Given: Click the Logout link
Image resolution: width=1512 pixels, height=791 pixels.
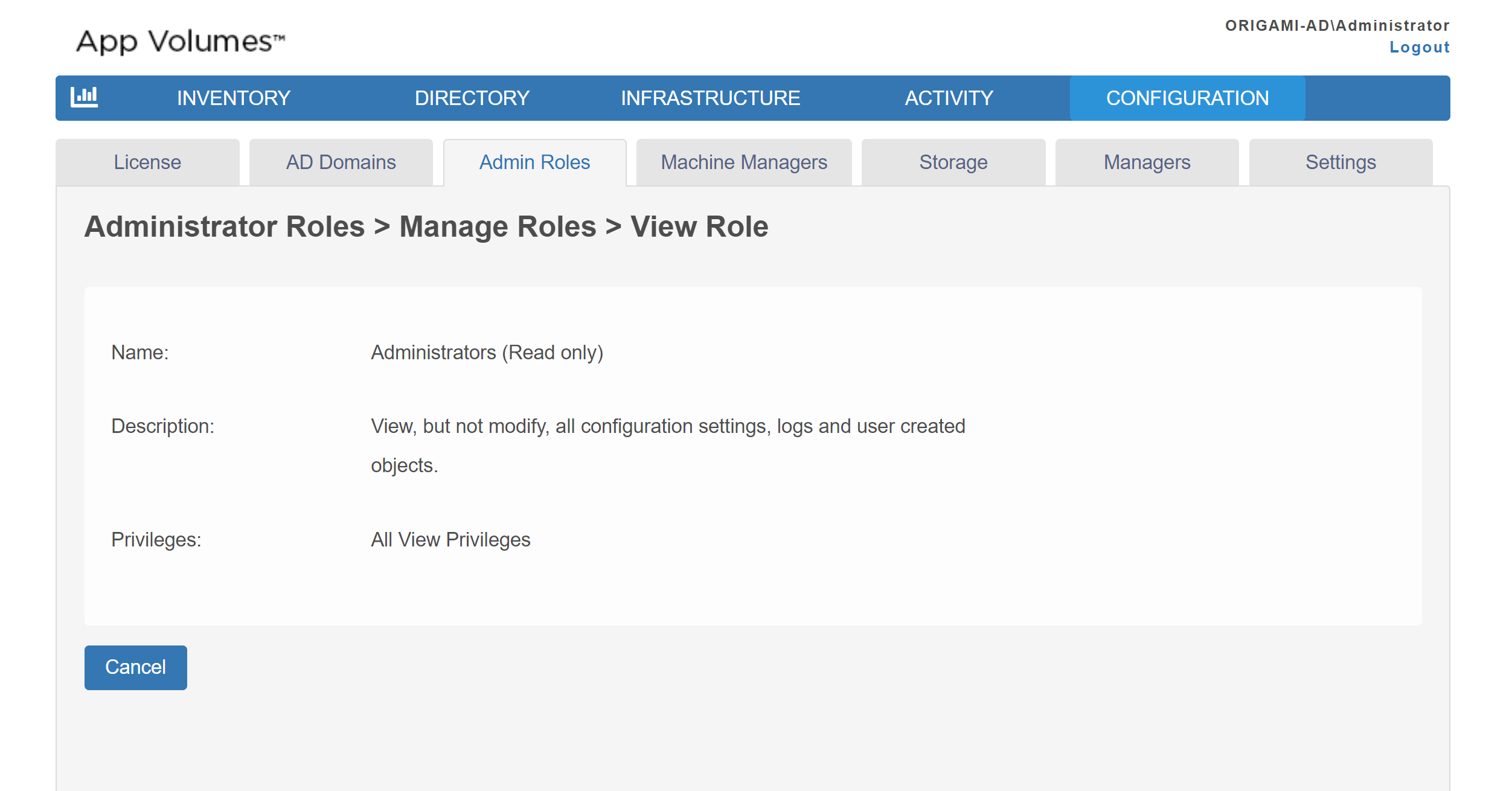Looking at the screenshot, I should (1420, 47).
